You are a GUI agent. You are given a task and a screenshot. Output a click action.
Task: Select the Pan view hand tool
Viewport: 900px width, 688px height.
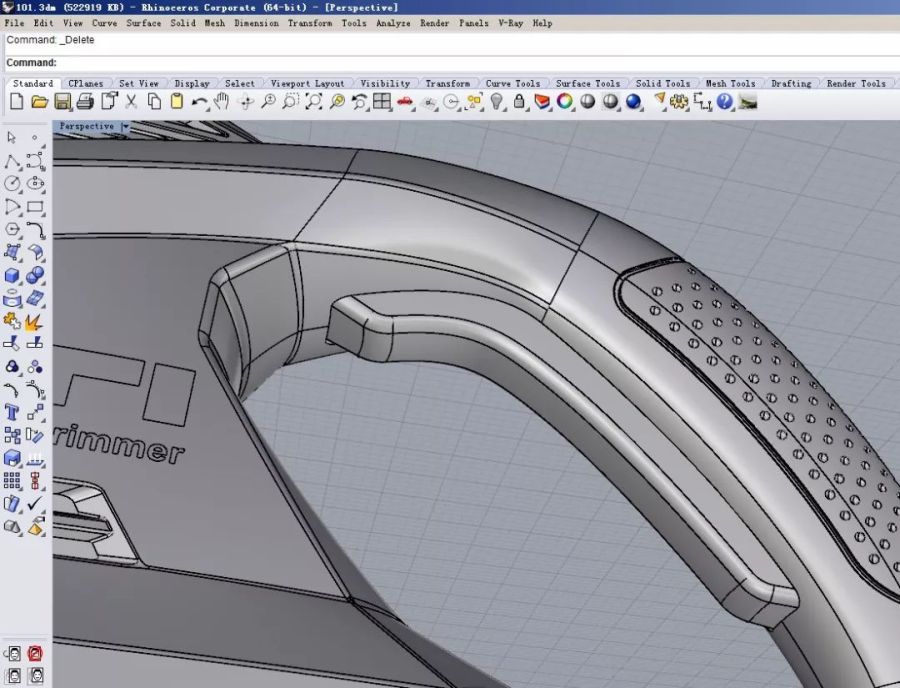pos(221,101)
